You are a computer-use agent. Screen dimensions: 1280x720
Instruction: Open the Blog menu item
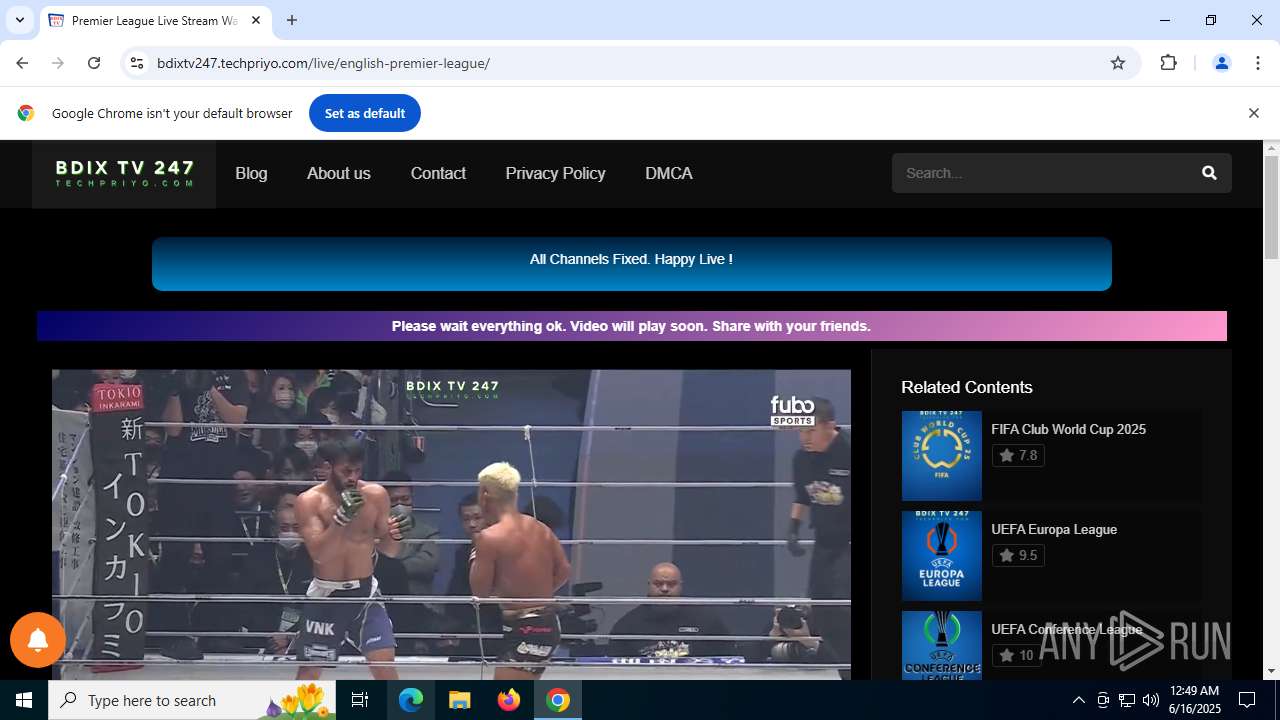tap(251, 173)
